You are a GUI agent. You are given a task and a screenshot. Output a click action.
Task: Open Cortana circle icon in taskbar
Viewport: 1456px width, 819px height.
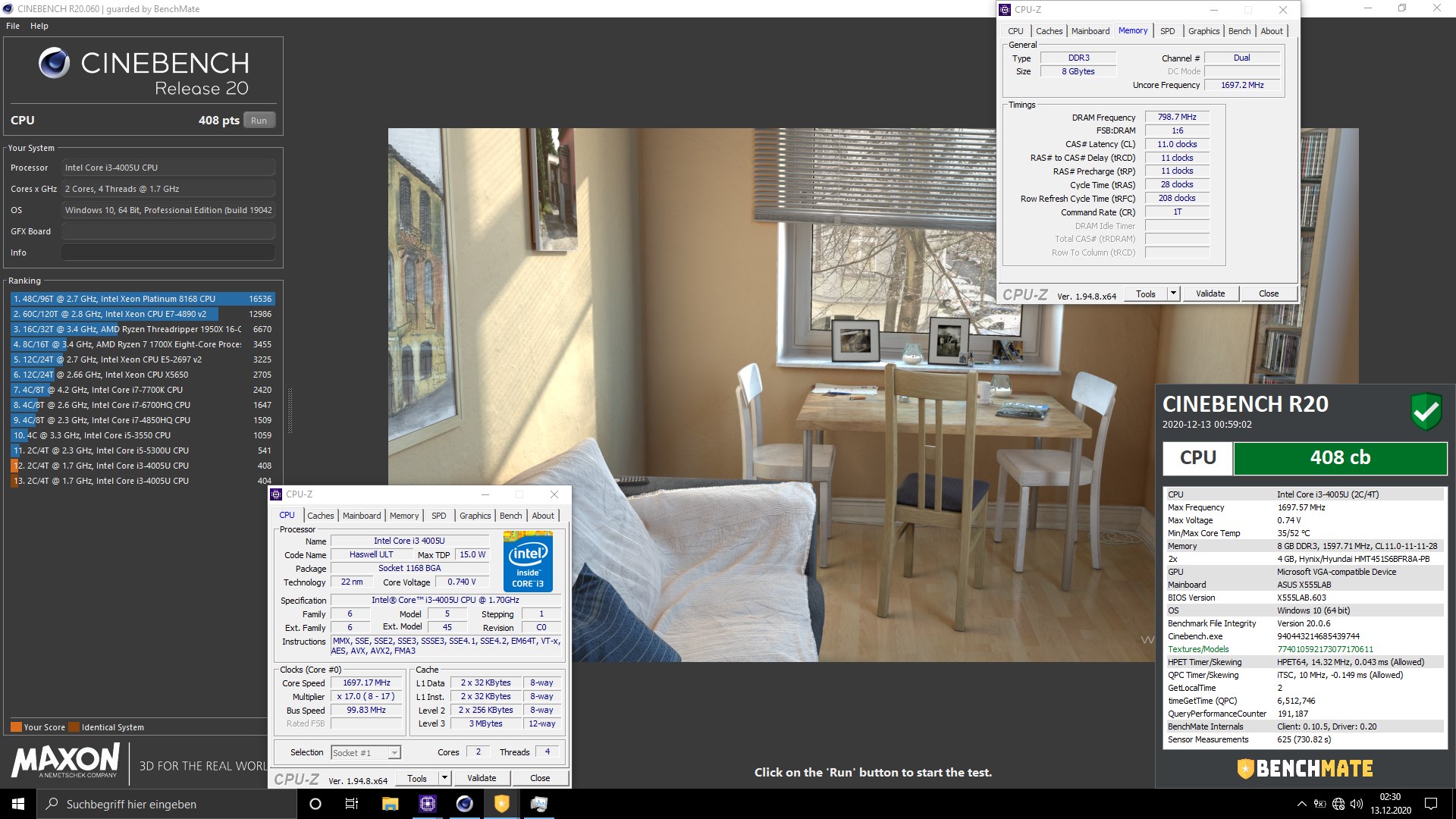point(315,804)
